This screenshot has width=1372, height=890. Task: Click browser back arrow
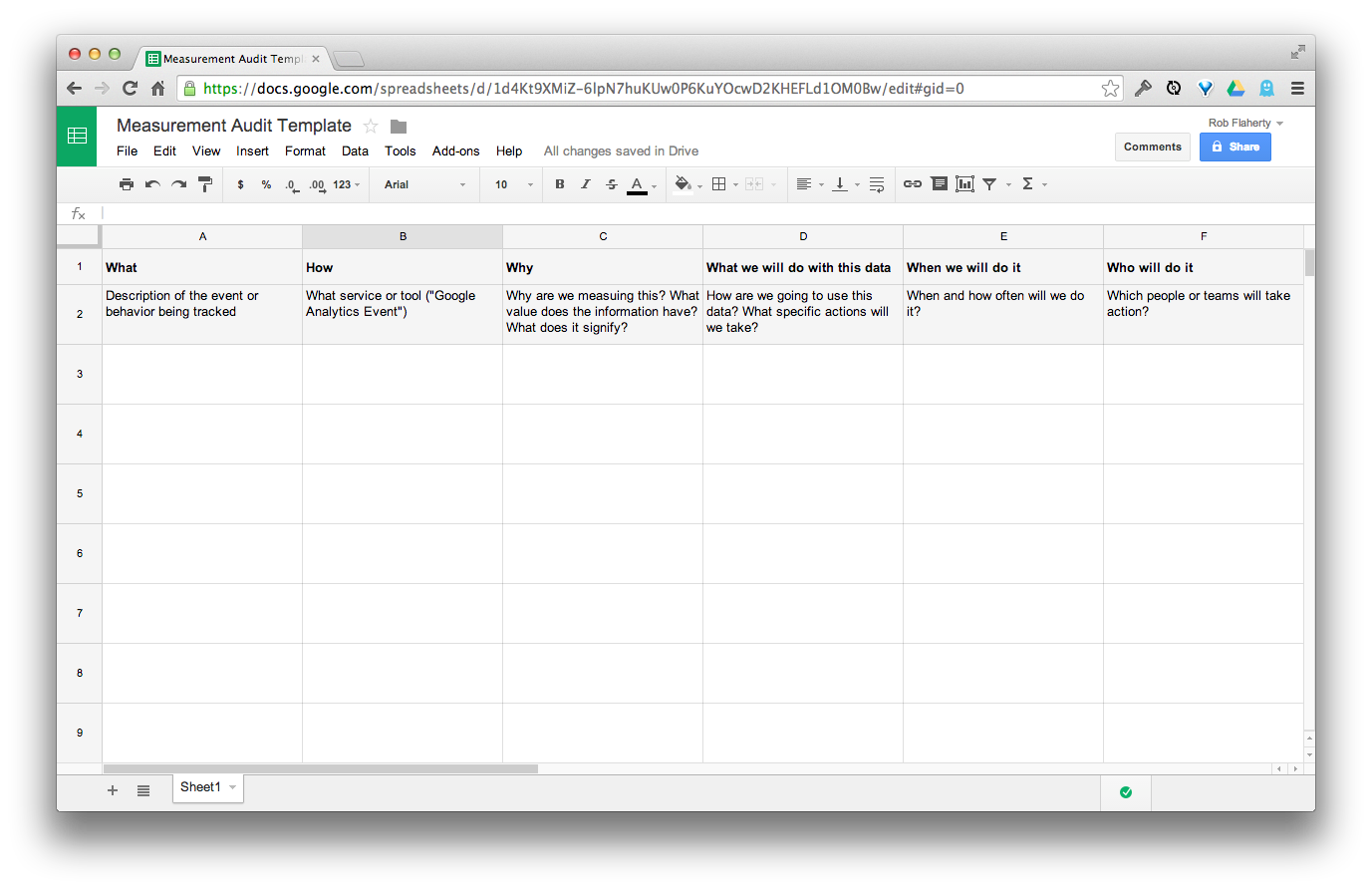pos(75,89)
